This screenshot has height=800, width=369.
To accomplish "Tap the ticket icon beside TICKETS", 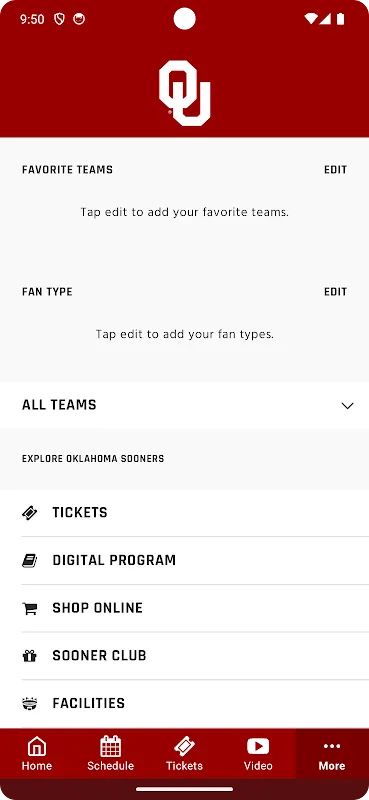I will coord(30,513).
